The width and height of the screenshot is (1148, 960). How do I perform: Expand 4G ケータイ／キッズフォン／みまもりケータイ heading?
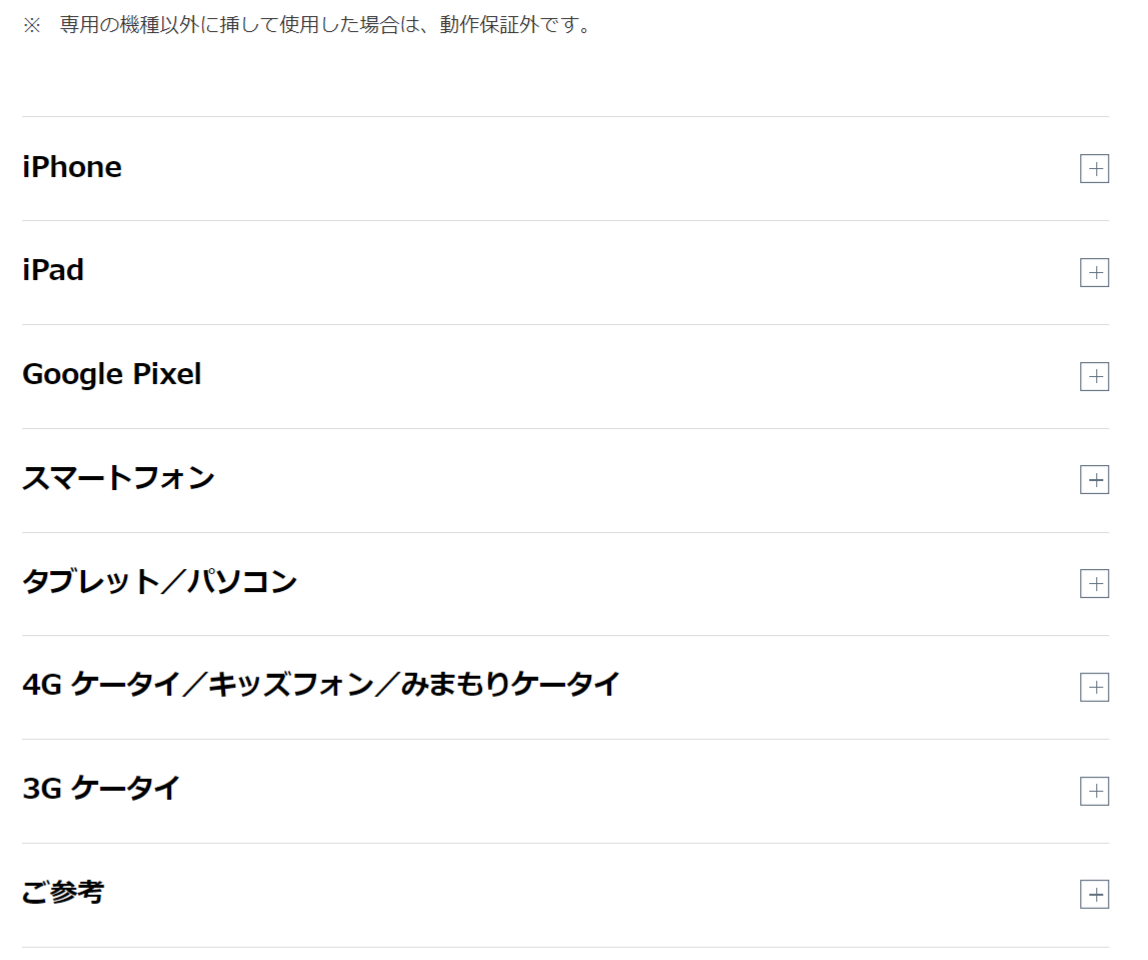coord(321,686)
